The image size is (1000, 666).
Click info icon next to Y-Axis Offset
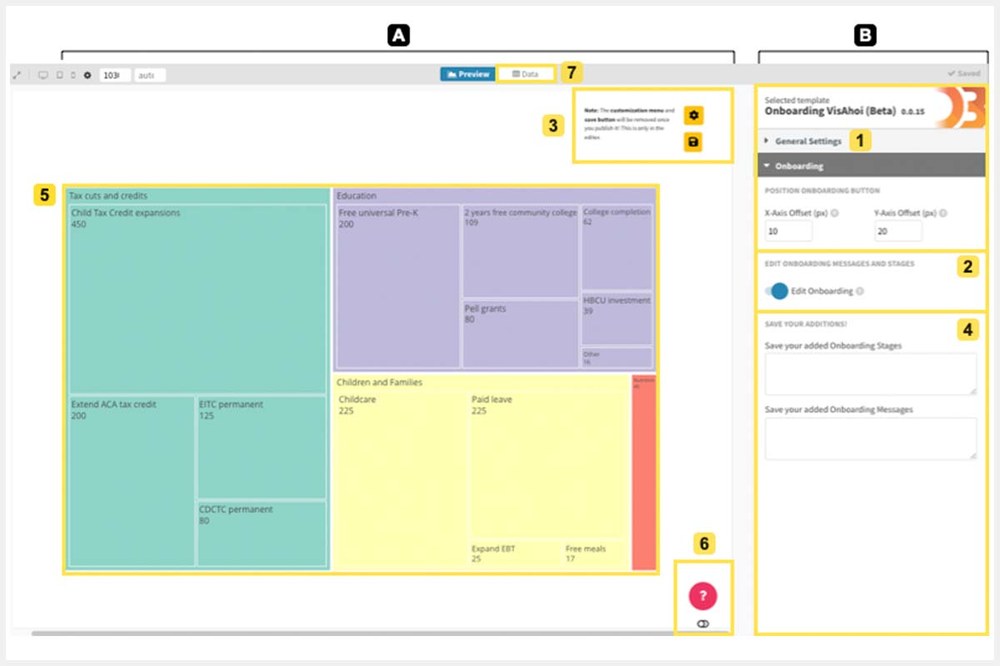942,213
